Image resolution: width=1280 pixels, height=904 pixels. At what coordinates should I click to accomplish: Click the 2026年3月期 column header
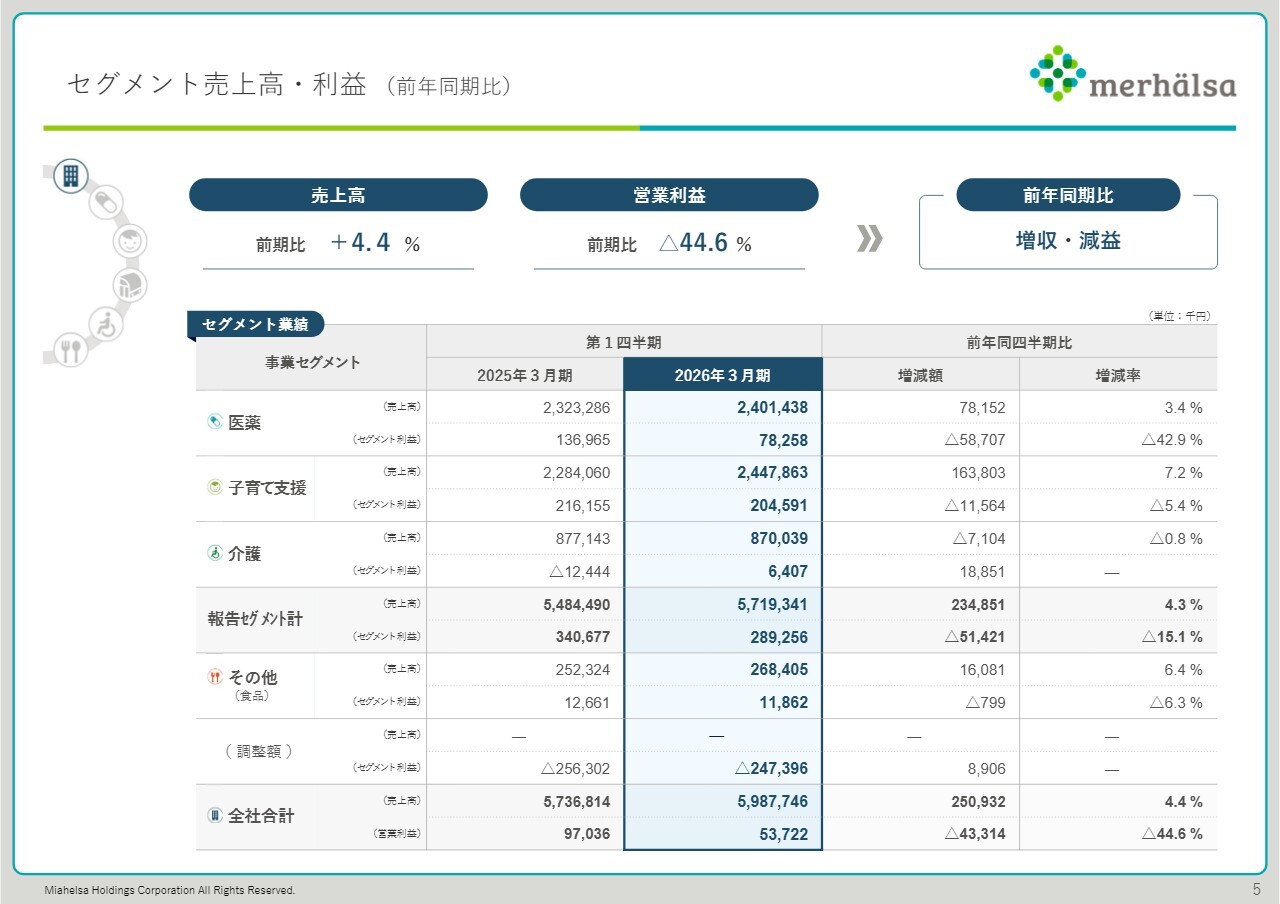(x=723, y=375)
